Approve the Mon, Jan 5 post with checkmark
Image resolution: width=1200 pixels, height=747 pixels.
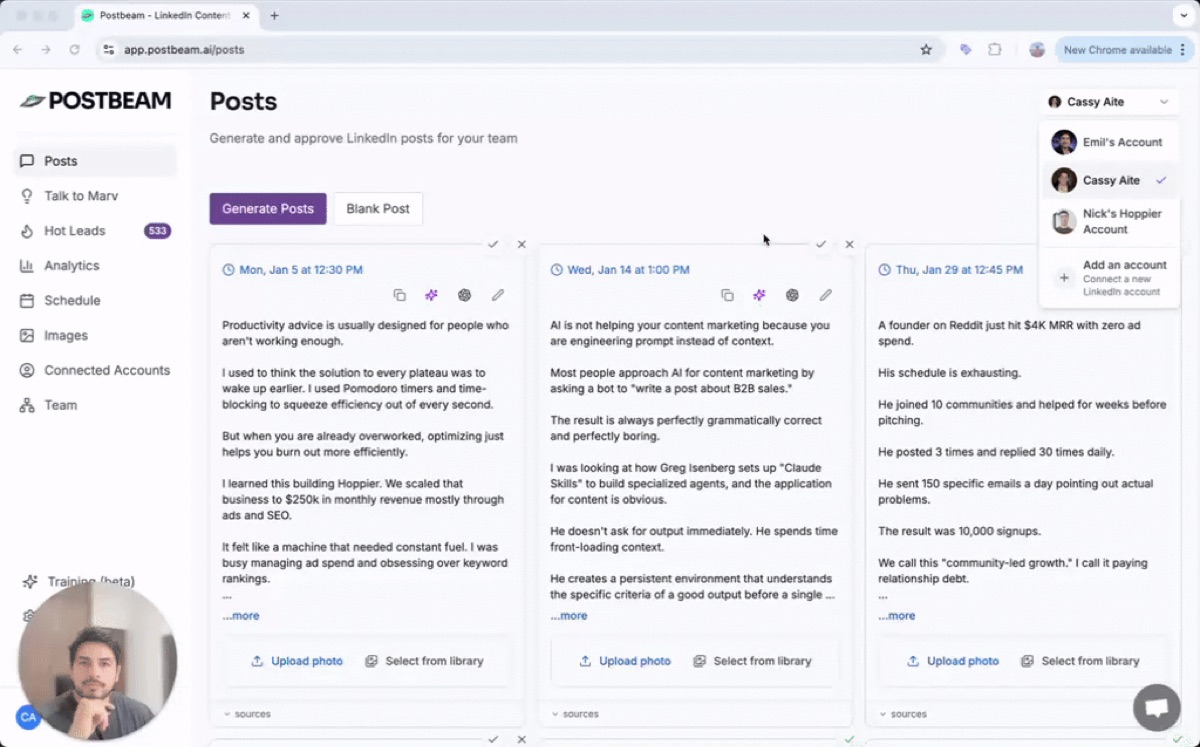[493, 244]
